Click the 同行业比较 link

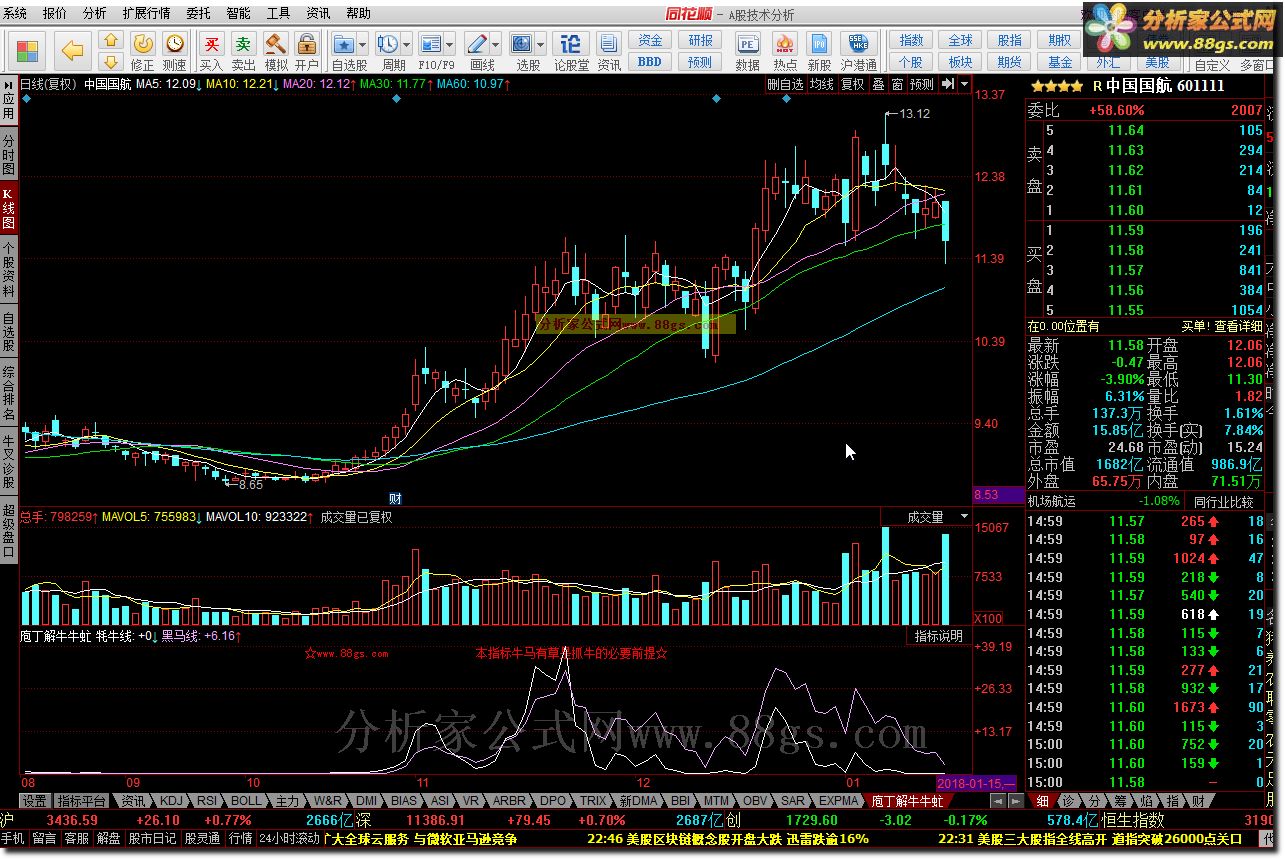[x=1224, y=501]
